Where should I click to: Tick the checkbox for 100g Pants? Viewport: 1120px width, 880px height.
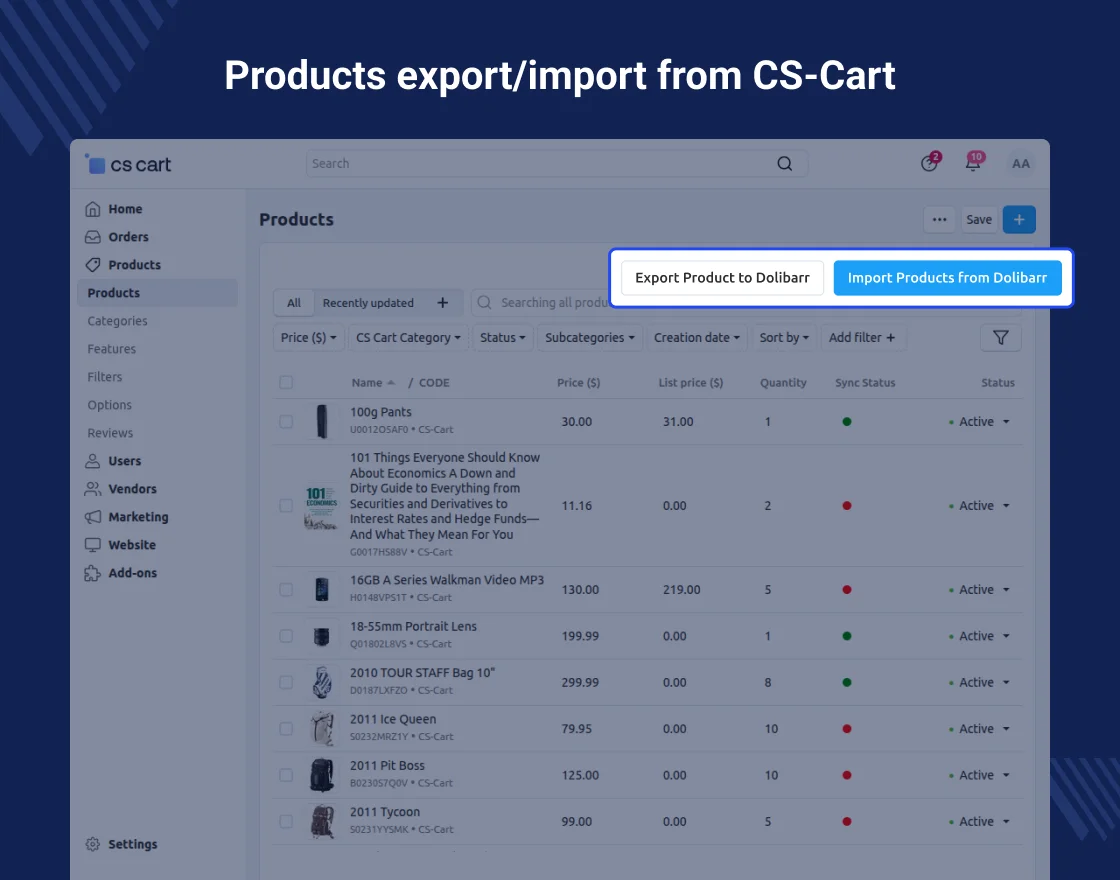[x=286, y=422]
